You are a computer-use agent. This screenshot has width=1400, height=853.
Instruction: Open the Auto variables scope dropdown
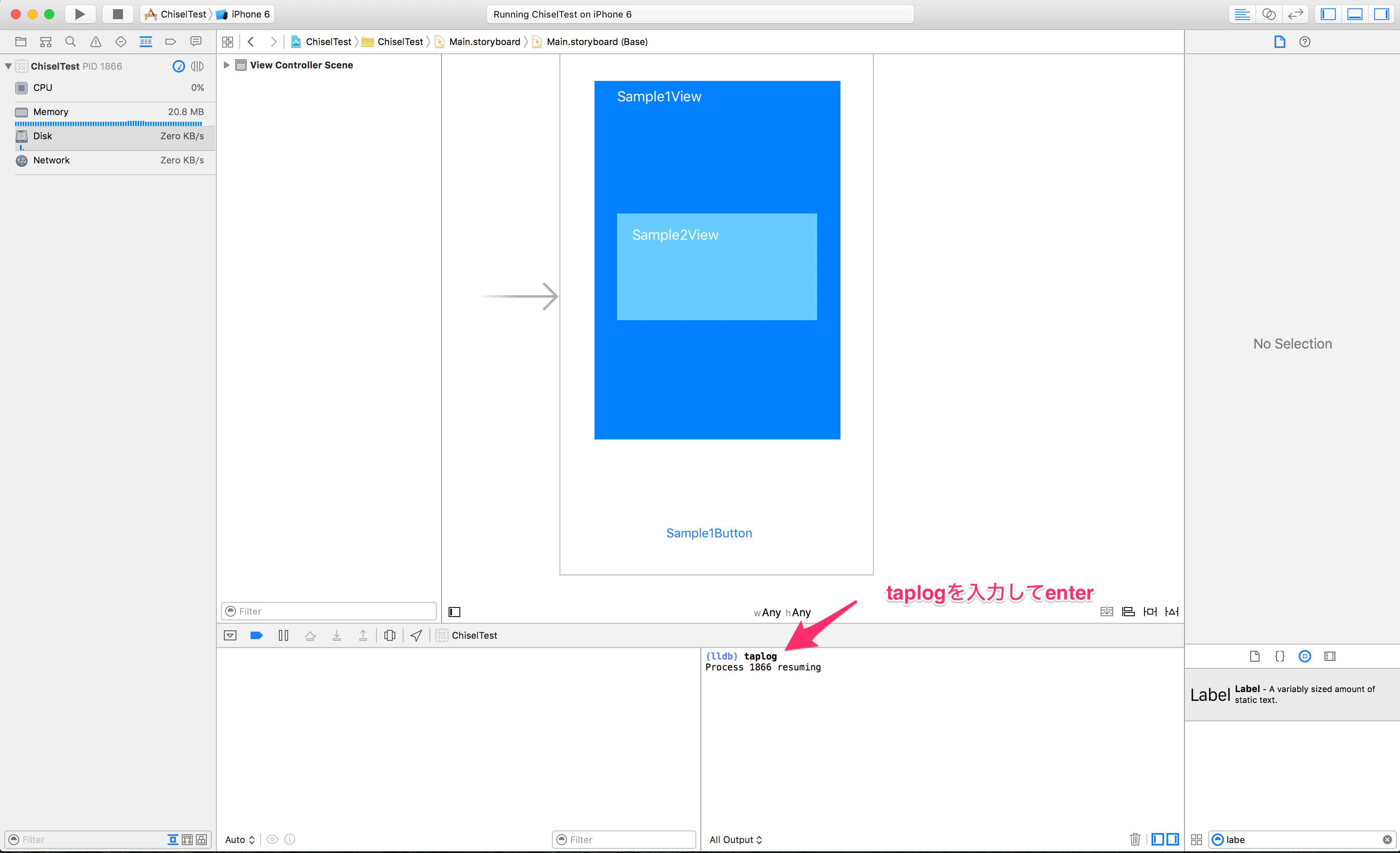(240, 839)
